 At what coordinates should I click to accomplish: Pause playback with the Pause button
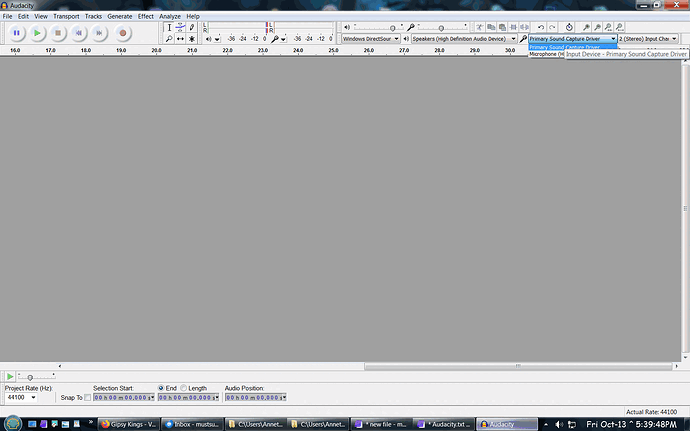(16, 33)
